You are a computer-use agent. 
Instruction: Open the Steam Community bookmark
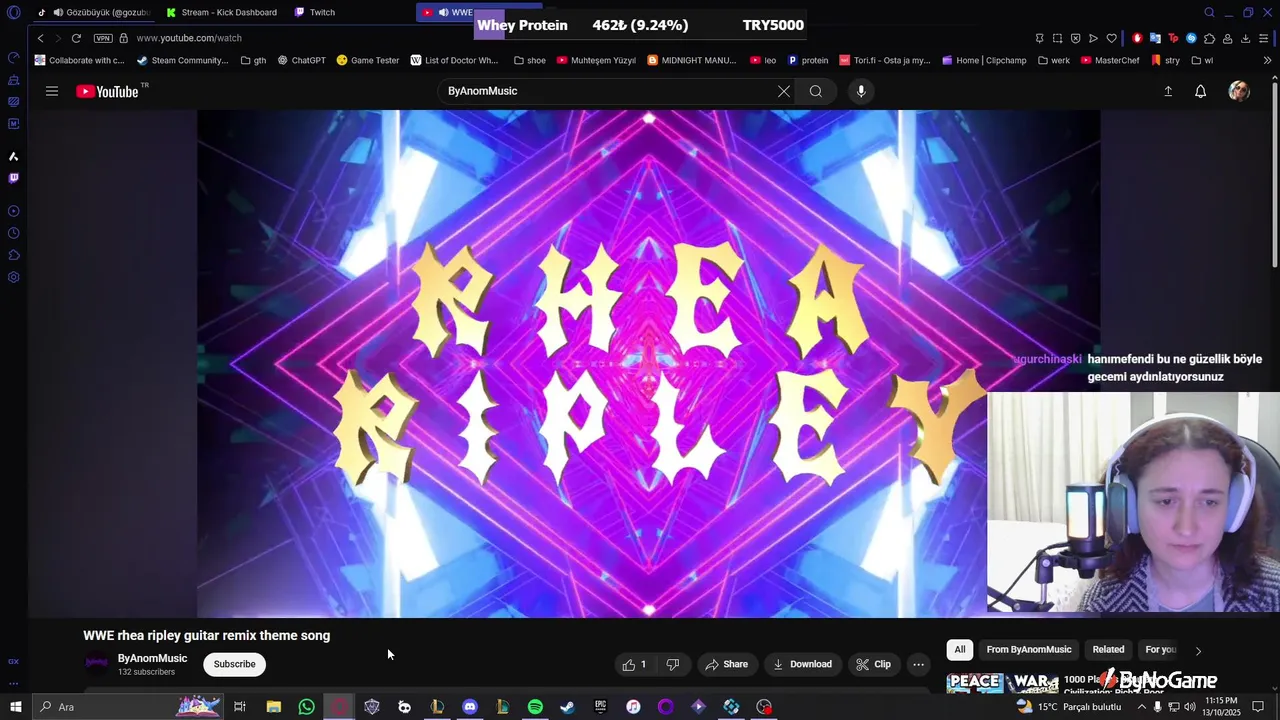(182, 60)
